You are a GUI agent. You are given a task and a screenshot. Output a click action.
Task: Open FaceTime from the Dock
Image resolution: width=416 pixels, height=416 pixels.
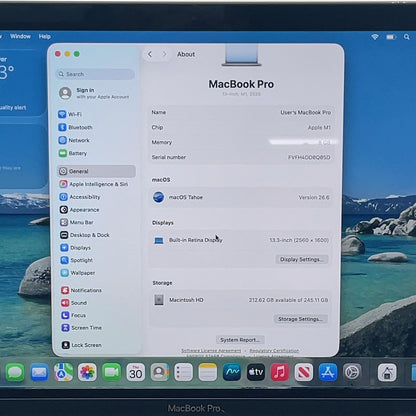pyautogui.click(x=112, y=372)
